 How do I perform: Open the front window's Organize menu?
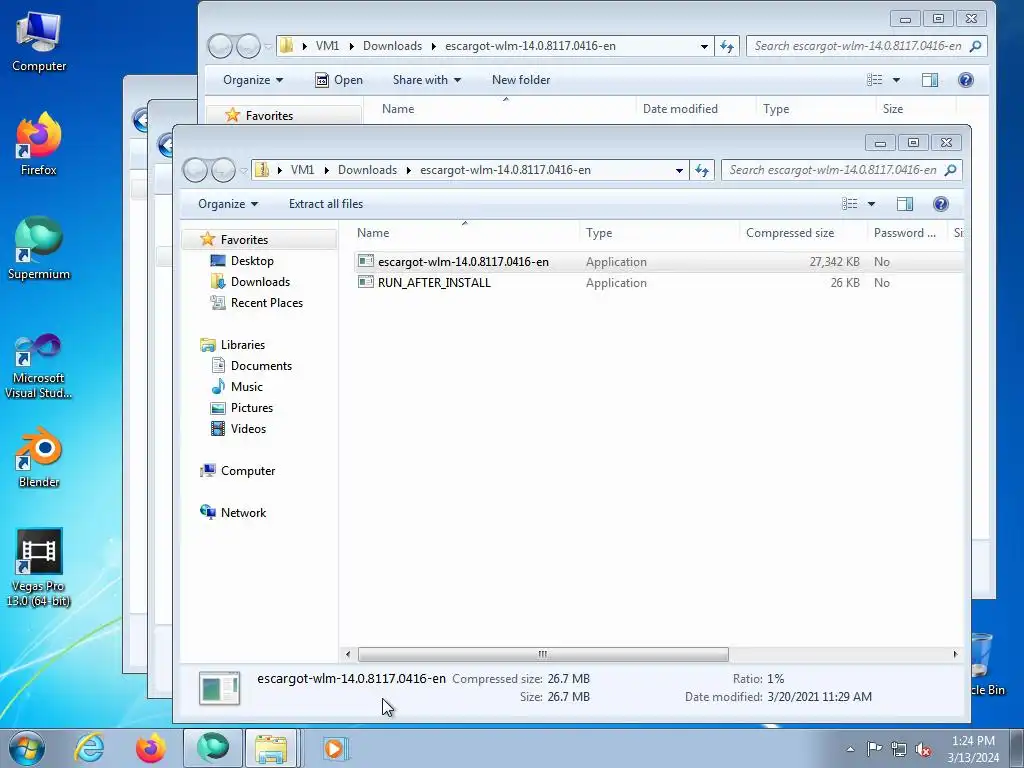(228, 204)
